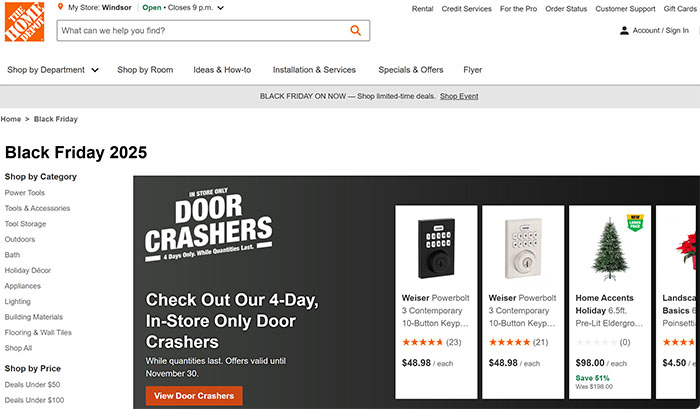Click the account person icon
This screenshot has height=409, width=700.
pyautogui.click(x=624, y=30)
